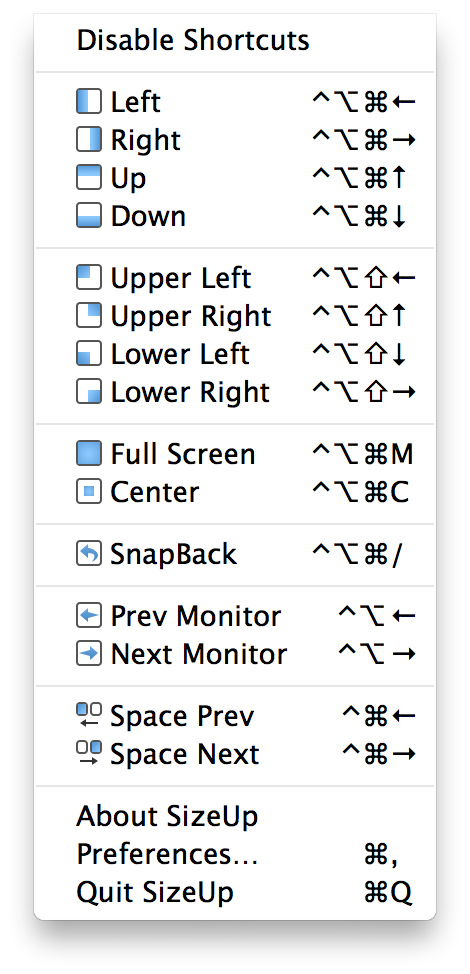
Task: Click the Full Screen icon
Action: pyautogui.click(x=89, y=453)
